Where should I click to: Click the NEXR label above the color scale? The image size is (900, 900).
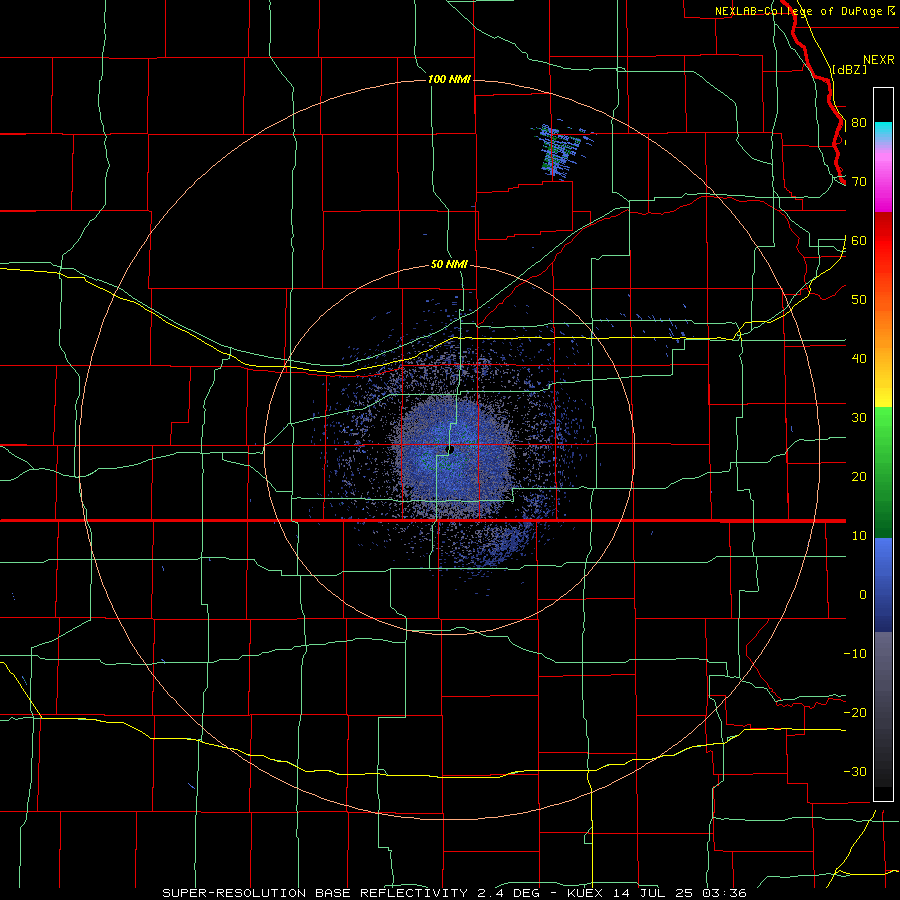(879, 60)
